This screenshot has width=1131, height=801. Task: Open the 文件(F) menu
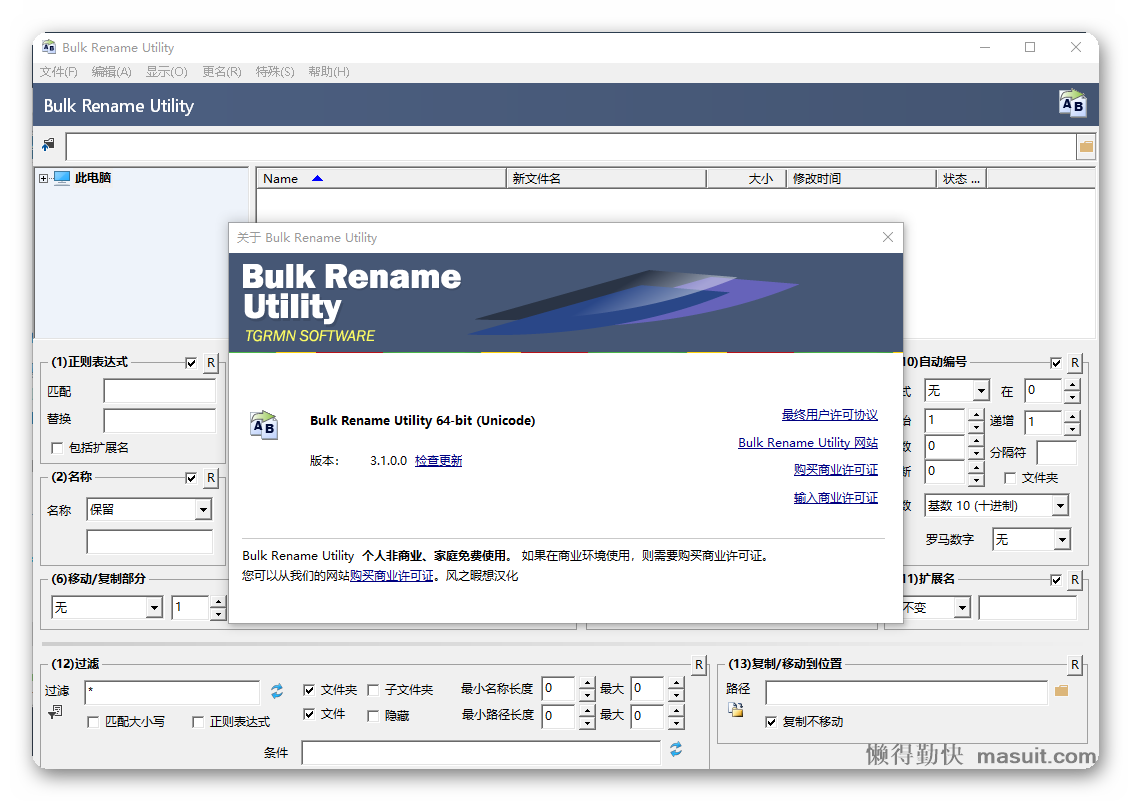(58, 71)
